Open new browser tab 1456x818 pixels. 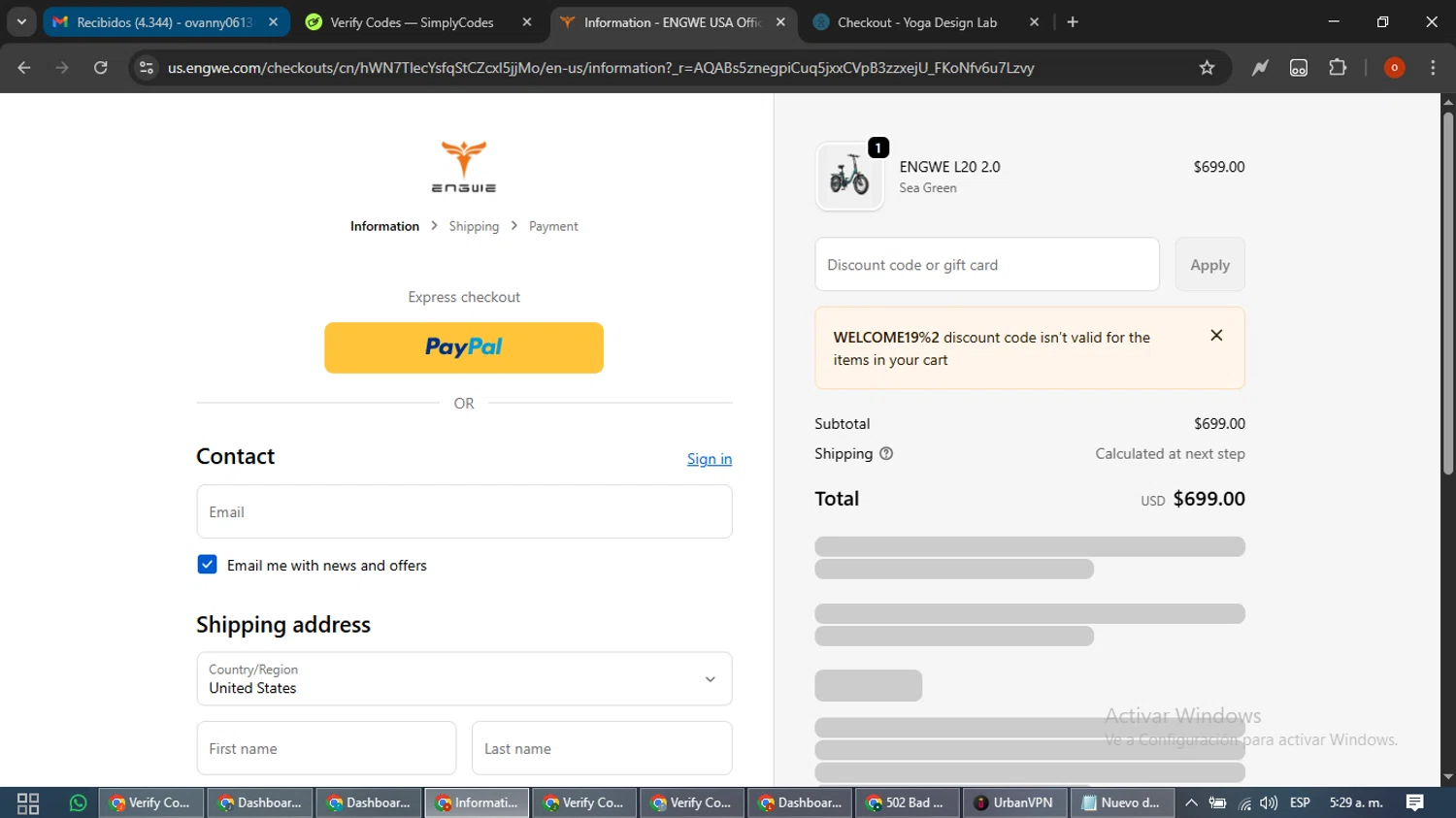[1073, 22]
